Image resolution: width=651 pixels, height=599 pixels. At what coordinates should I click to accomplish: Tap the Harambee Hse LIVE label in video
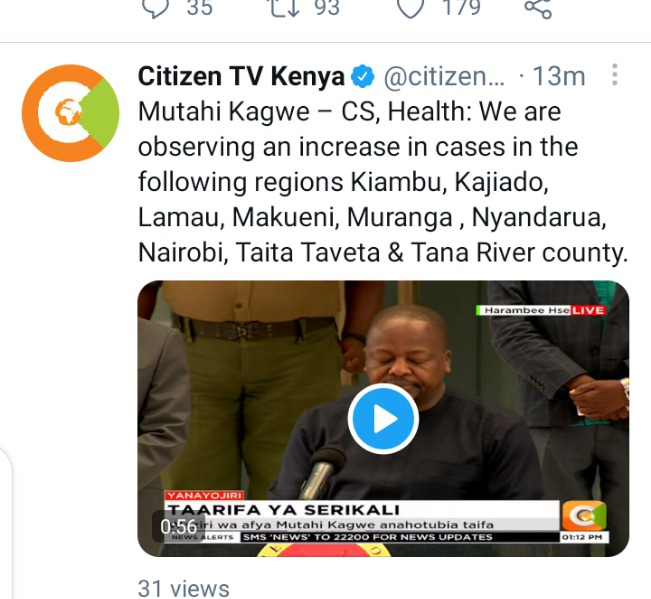pyautogui.click(x=541, y=310)
